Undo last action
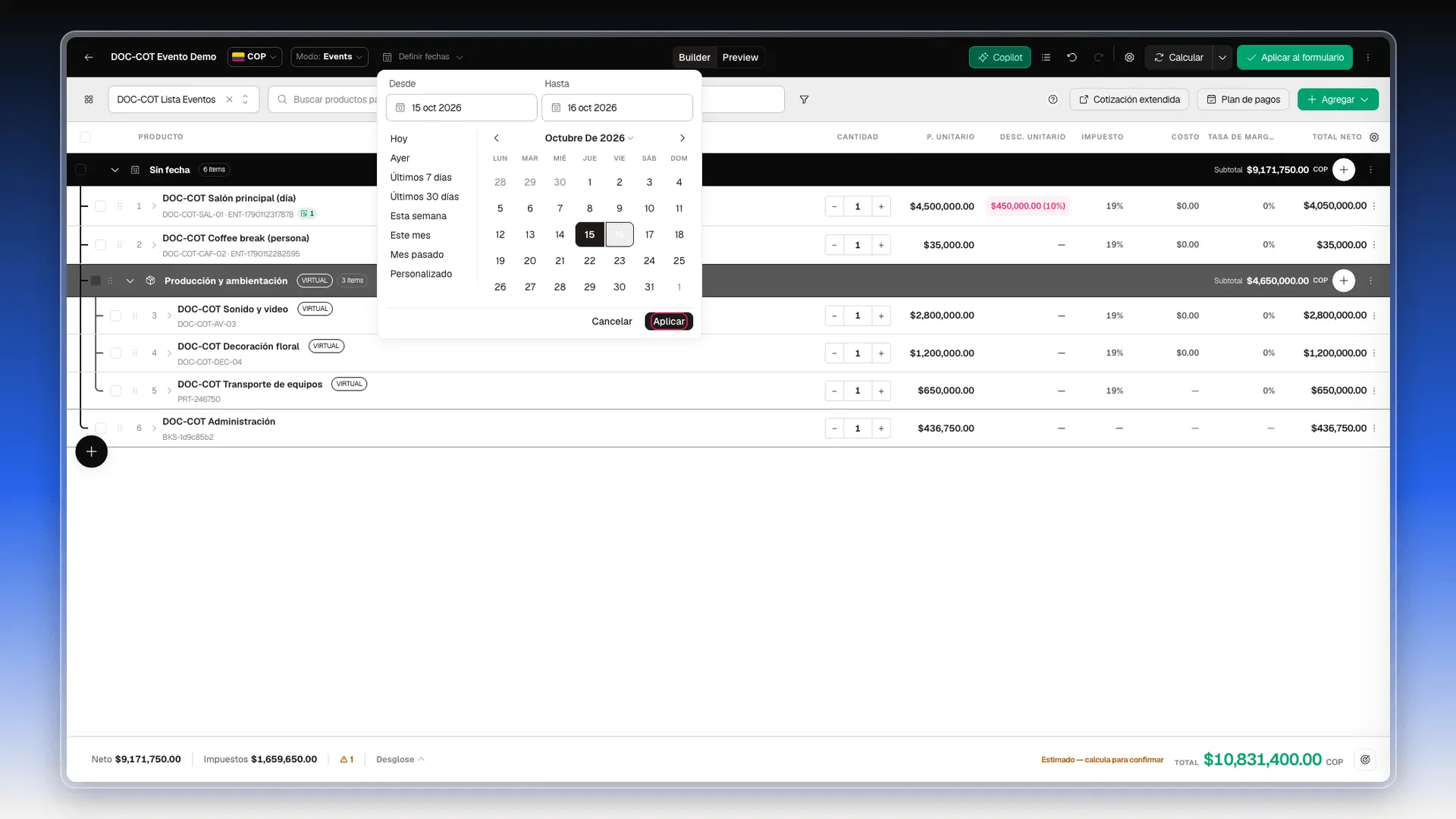 point(1072,57)
